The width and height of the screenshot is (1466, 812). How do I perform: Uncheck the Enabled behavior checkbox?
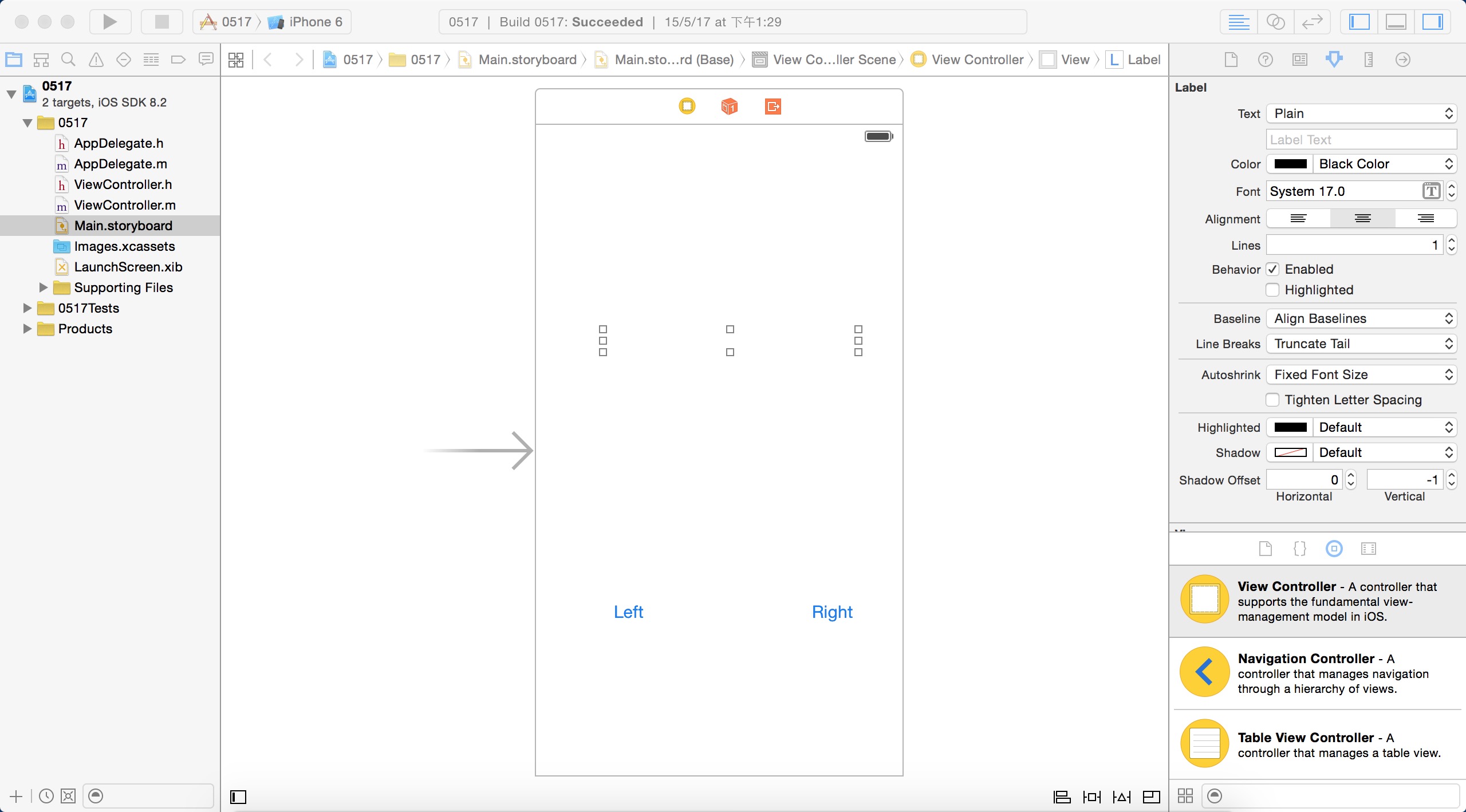point(1272,269)
